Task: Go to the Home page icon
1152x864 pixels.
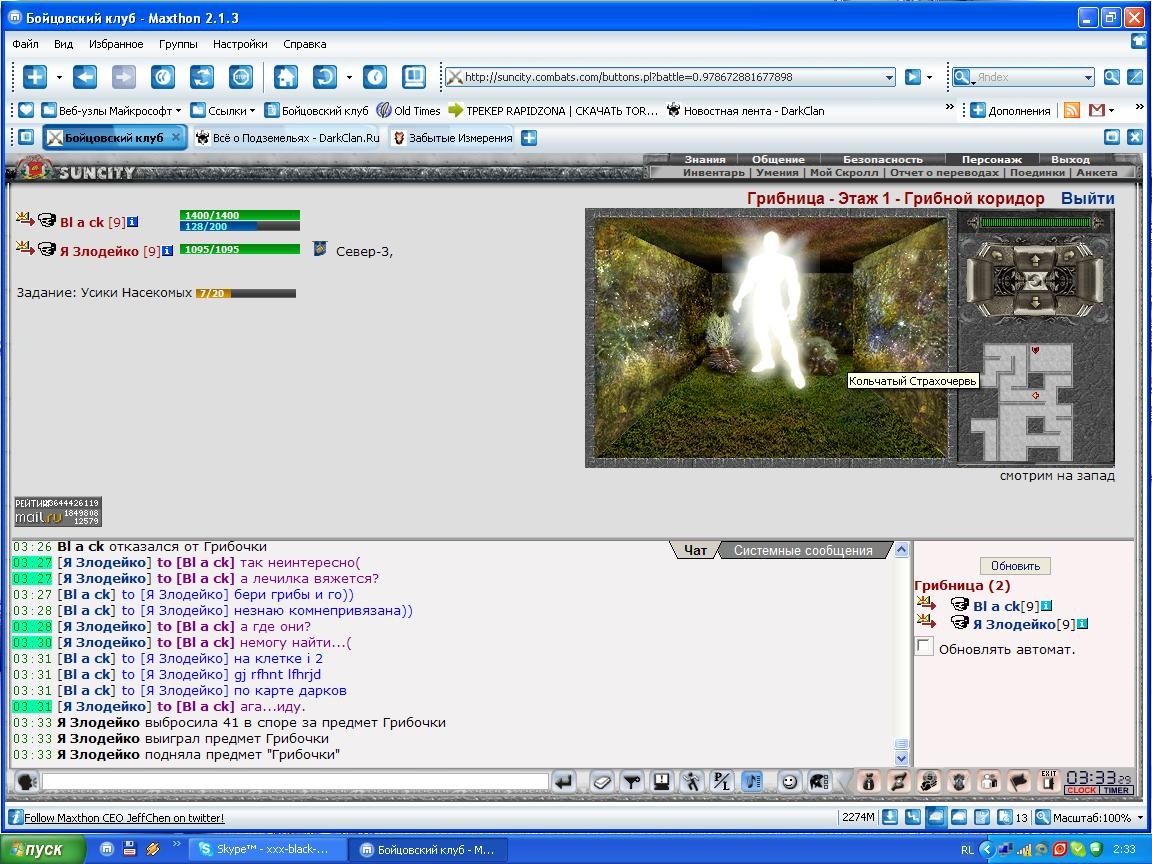Action: (x=286, y=76)
